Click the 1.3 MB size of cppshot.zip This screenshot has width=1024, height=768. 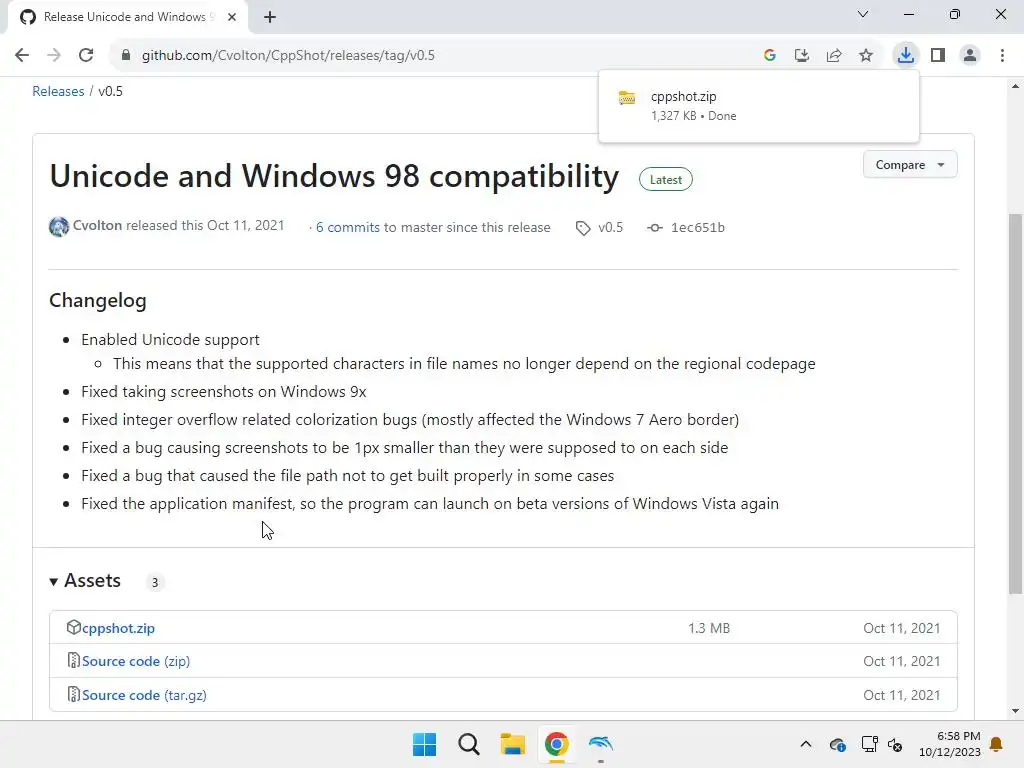(709, 628)
